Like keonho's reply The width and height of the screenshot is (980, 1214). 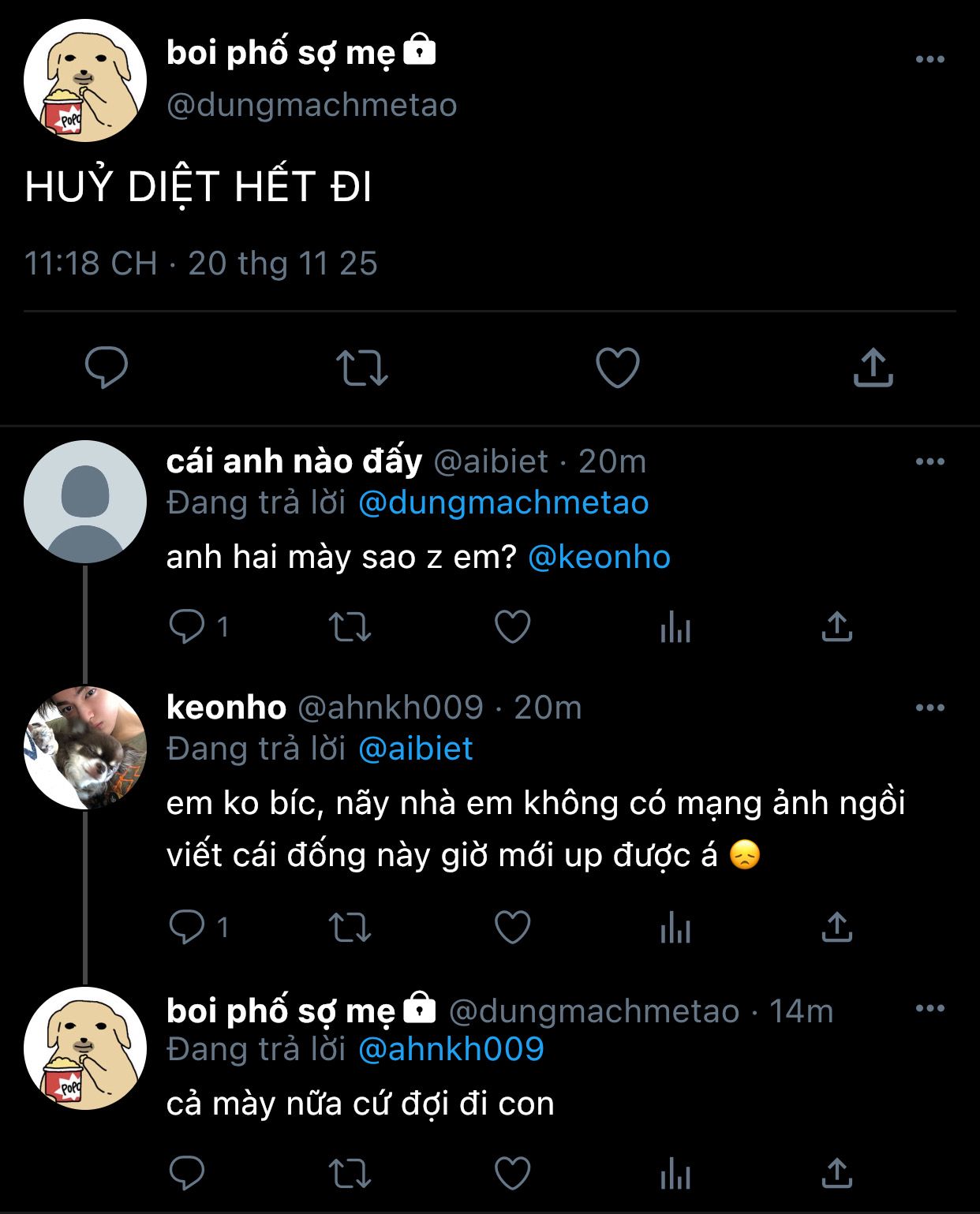click(x=512, y=928)
